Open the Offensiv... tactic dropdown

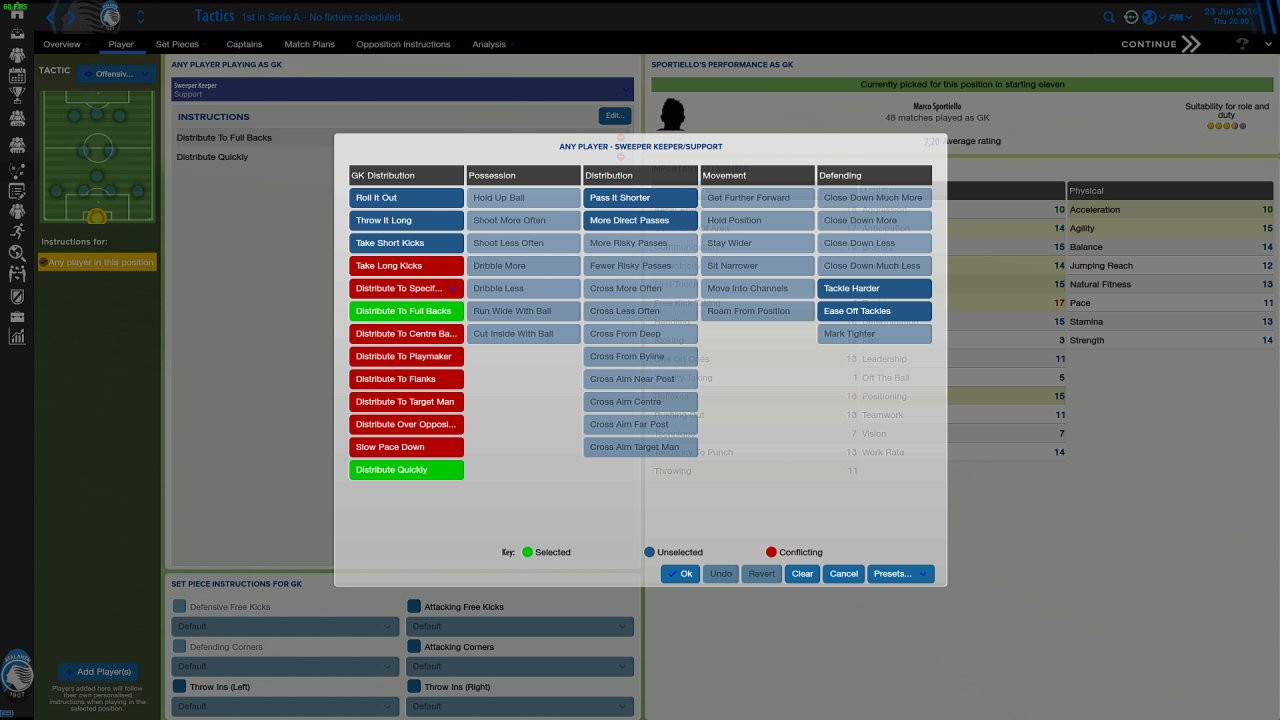tap(115, 73)
